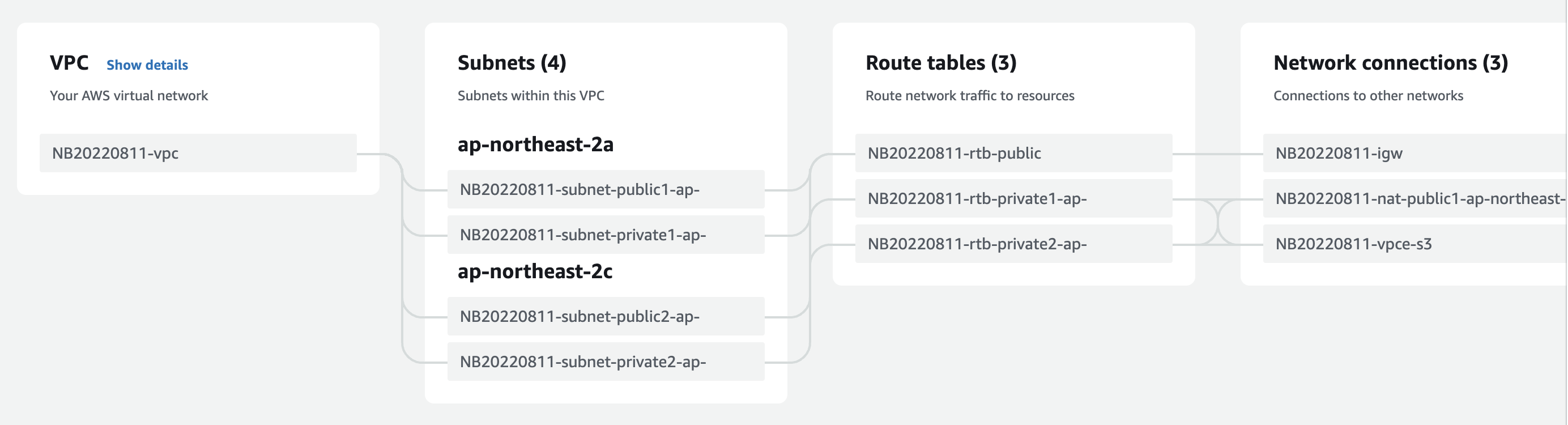Select the NB20220811-vpce-s3 endpoint
Image resolution: width=1568 pixels, height=425 pixels.
coord(1412,244)
